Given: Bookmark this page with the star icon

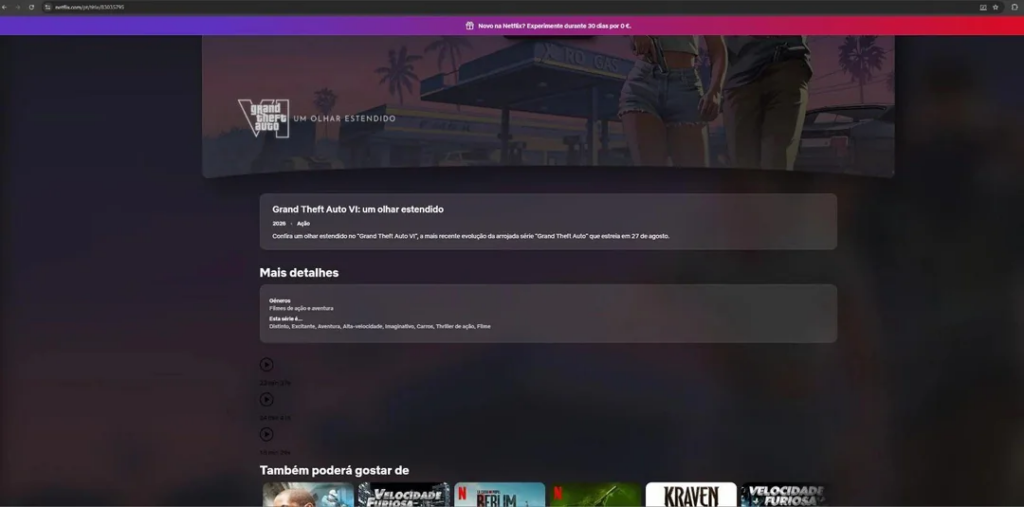Looking at the screenshot, I should [995, 7].
